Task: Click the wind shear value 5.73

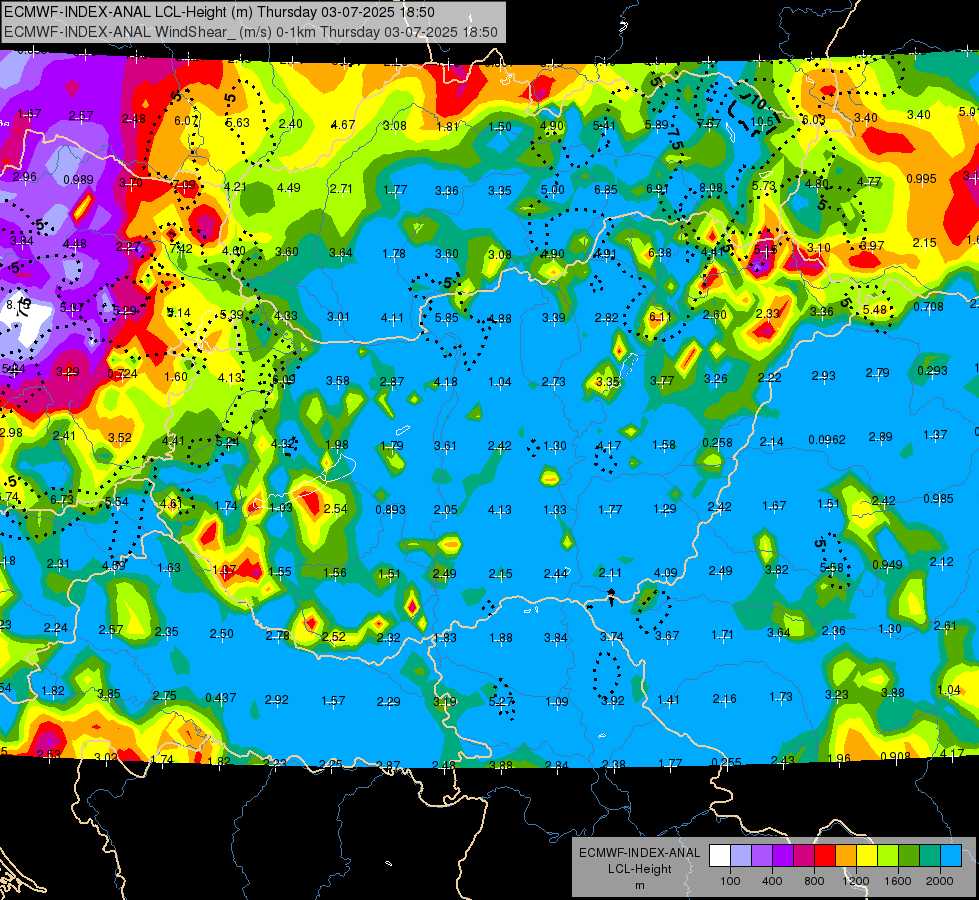Action: pyautogui.click(x=764, y=186)
